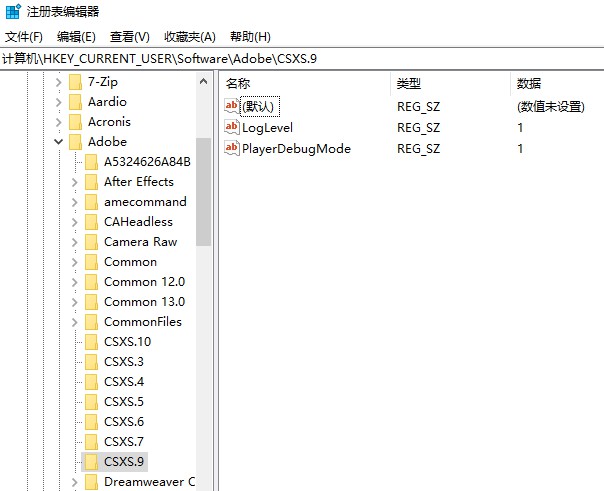Click the CSXS.5 folder icon
Image resolution: width=604 pixels, height=491 pixels.
pos(91,402)
